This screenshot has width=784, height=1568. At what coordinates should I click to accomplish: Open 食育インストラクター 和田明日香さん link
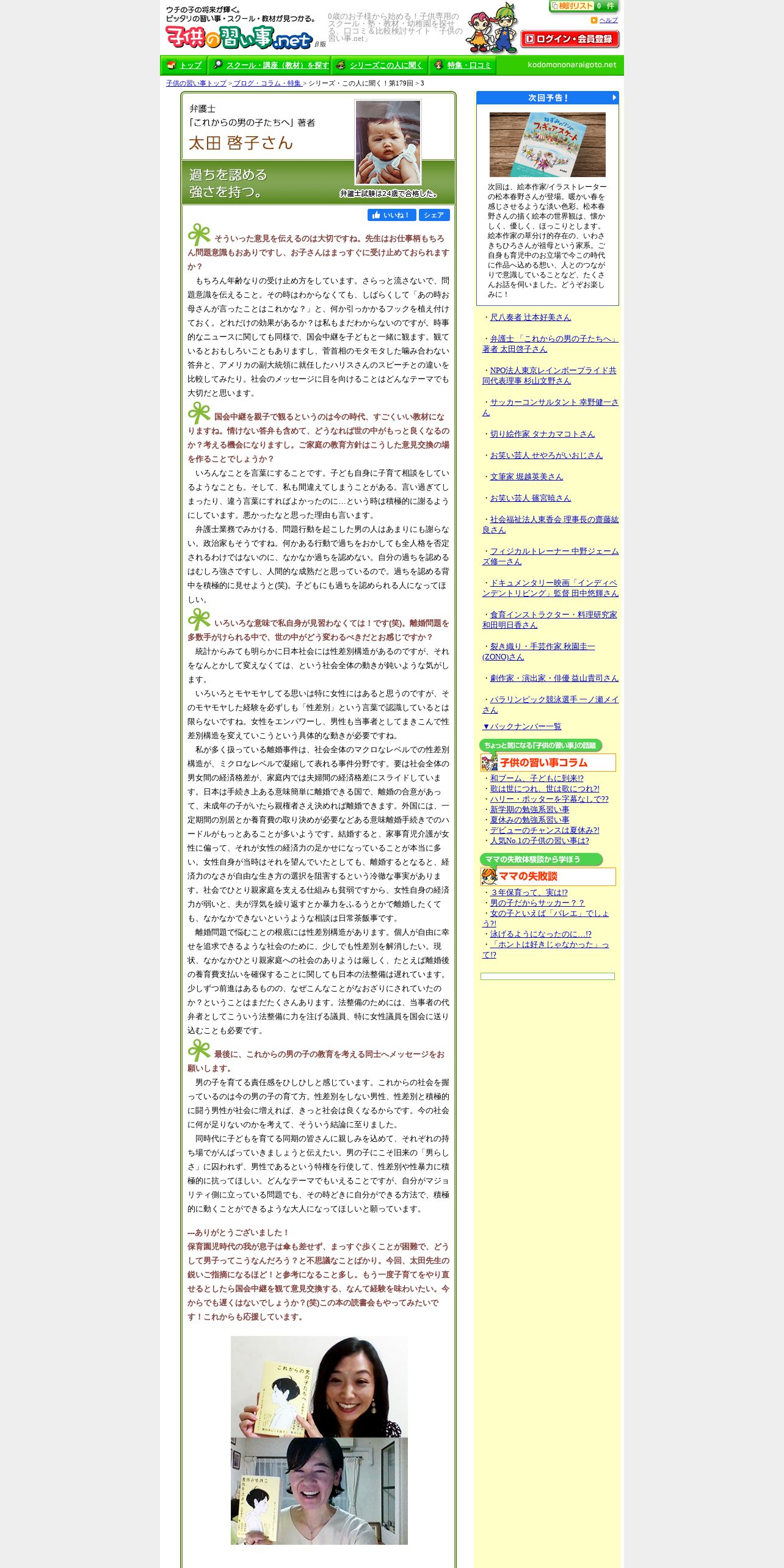tap(550, 620)
